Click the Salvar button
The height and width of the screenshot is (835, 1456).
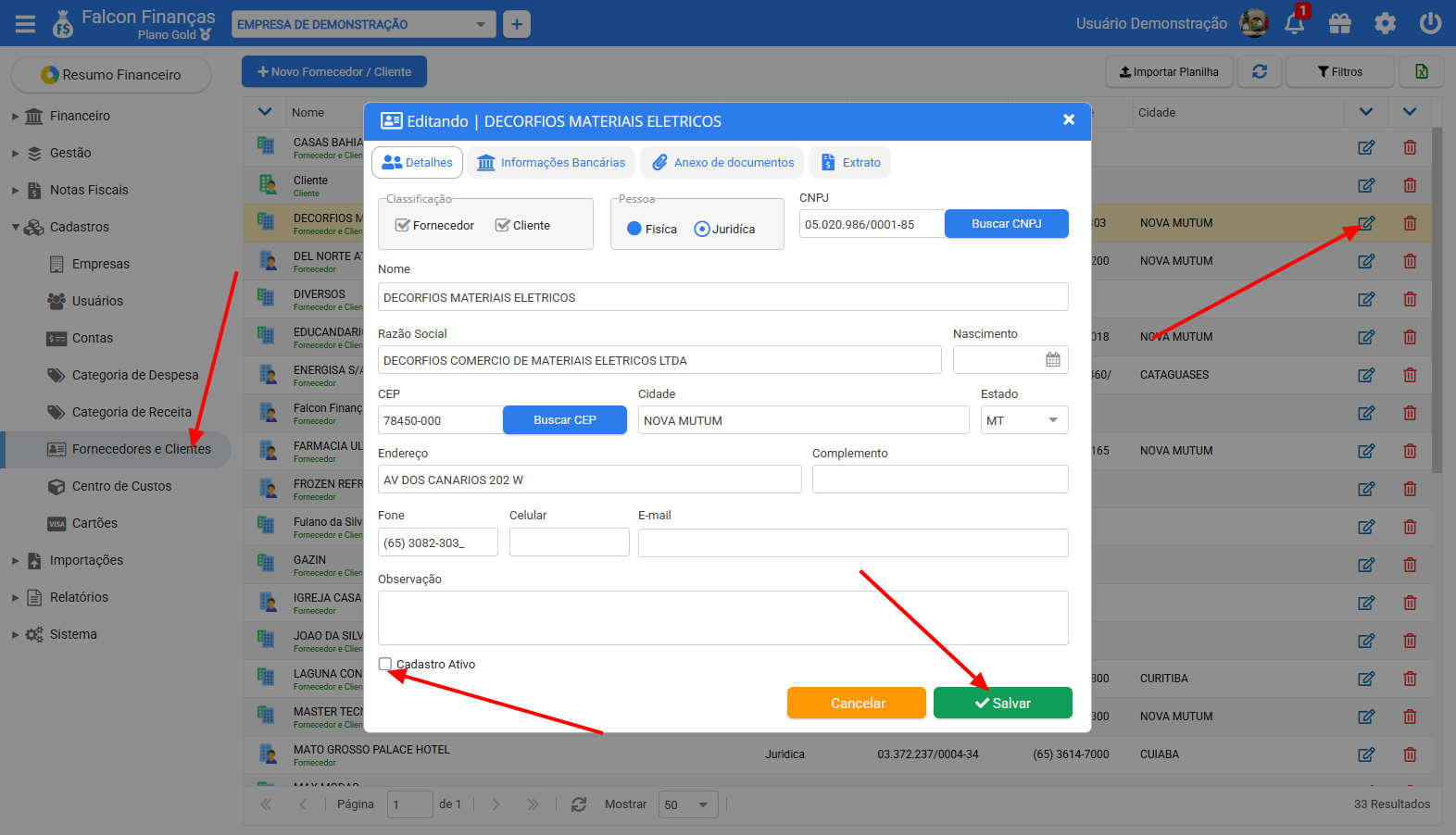point(1002,704)
